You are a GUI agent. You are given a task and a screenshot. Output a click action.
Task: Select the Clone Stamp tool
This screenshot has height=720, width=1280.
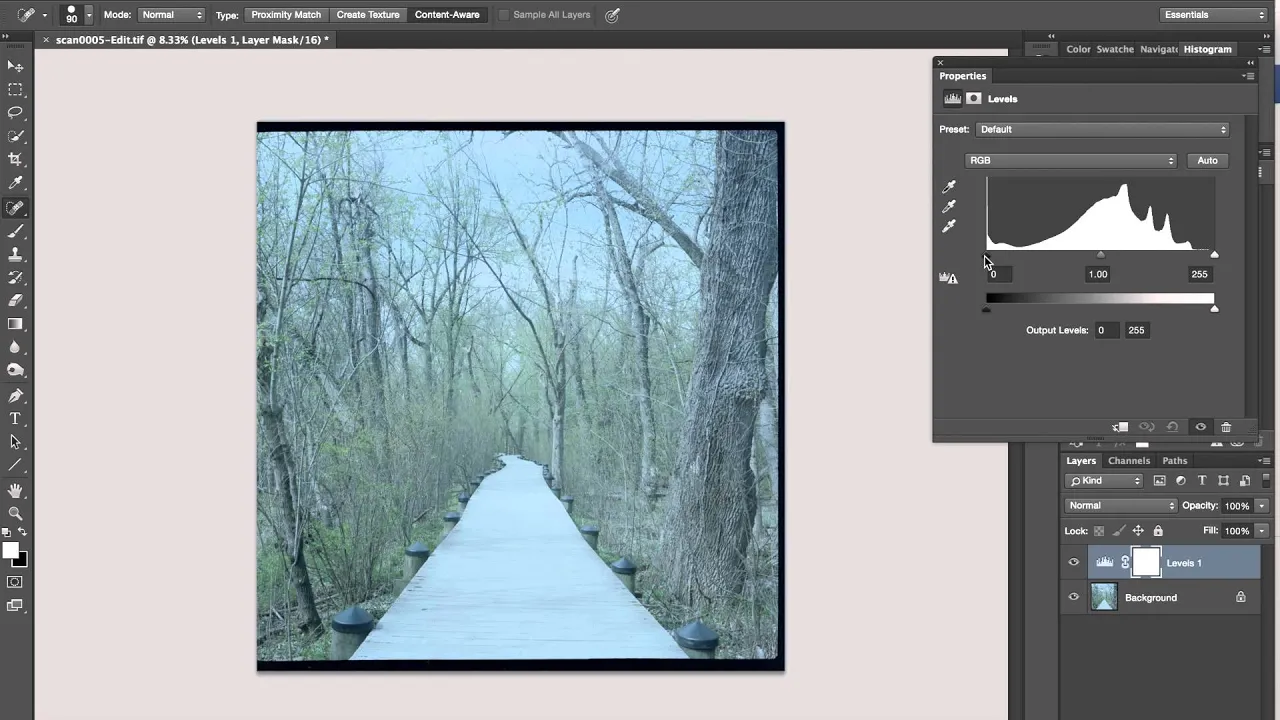tap(15, 255)
